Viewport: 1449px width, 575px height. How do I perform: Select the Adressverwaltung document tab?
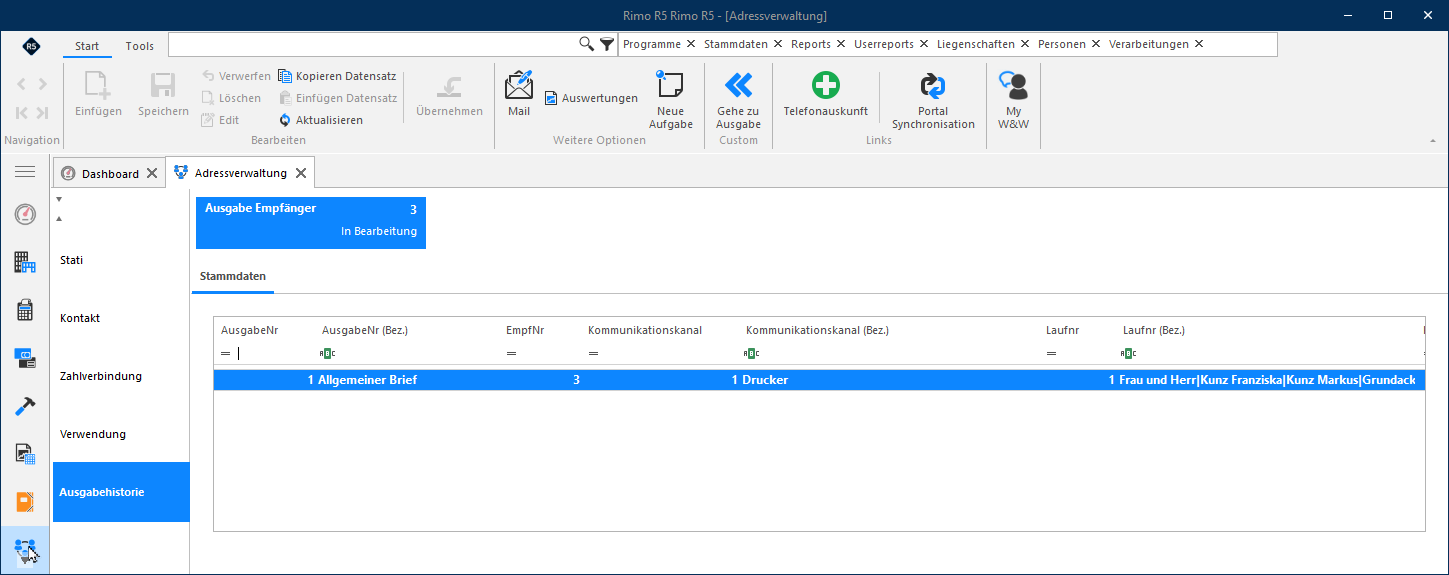pos(241,173)
